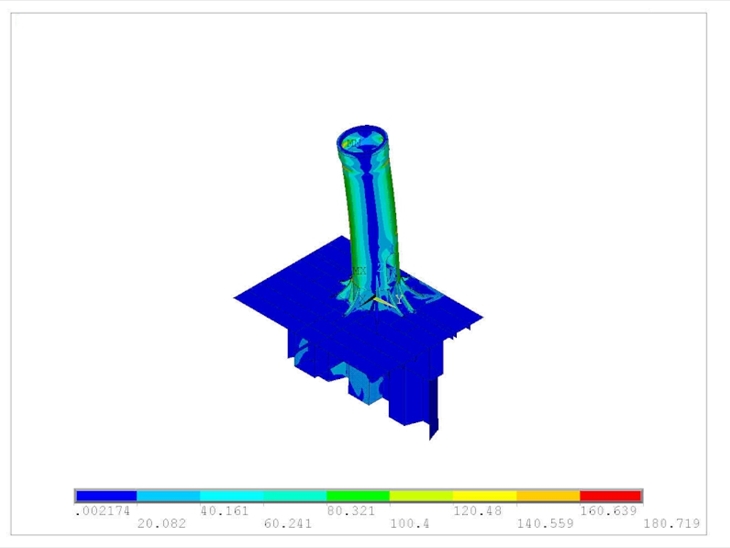730x548 pixels.
Task: Select the red legend color band
Action: coord(610,496)
